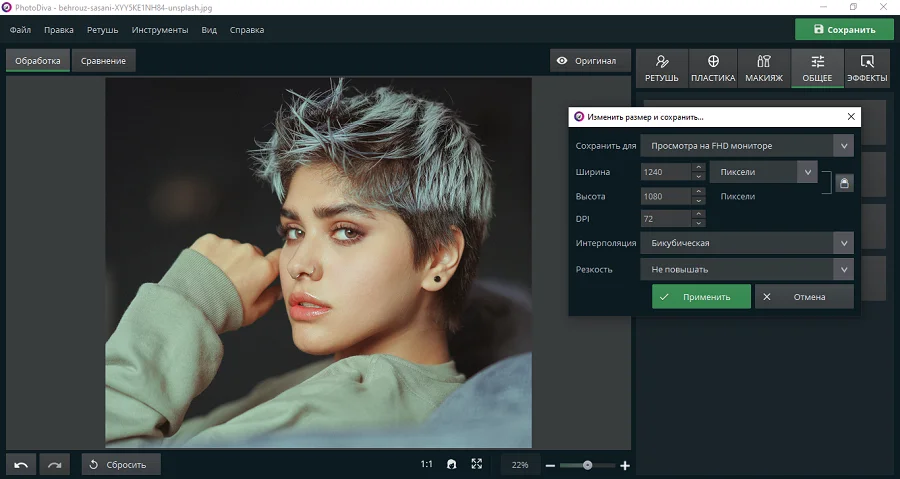Open the Макияж makeup tab
The height and width of the screenshot is (479, 900).
pyautogui.click(x=764, y=68)
